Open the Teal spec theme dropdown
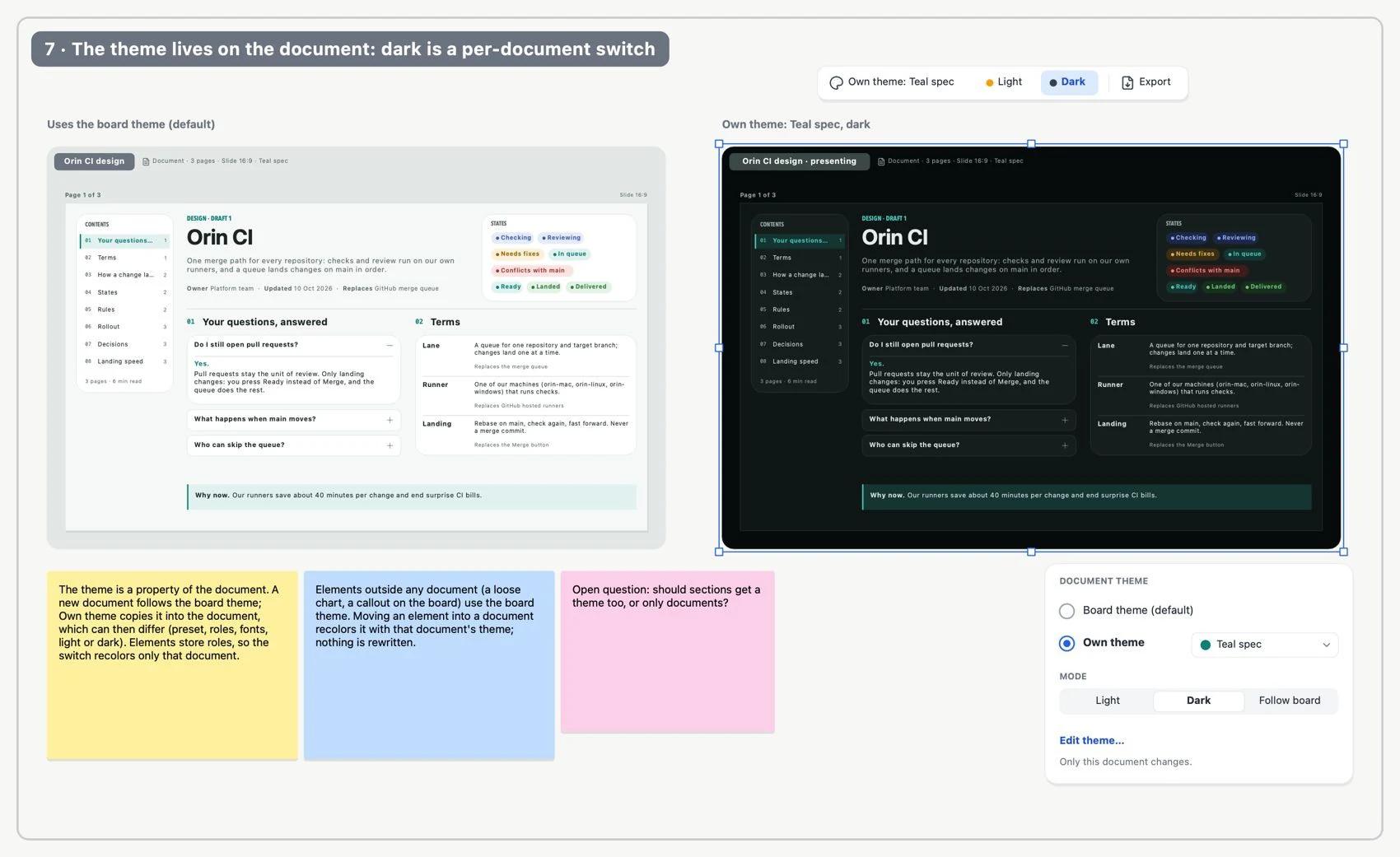This screenshot has width=1400, height=857. pos(1265,645)
